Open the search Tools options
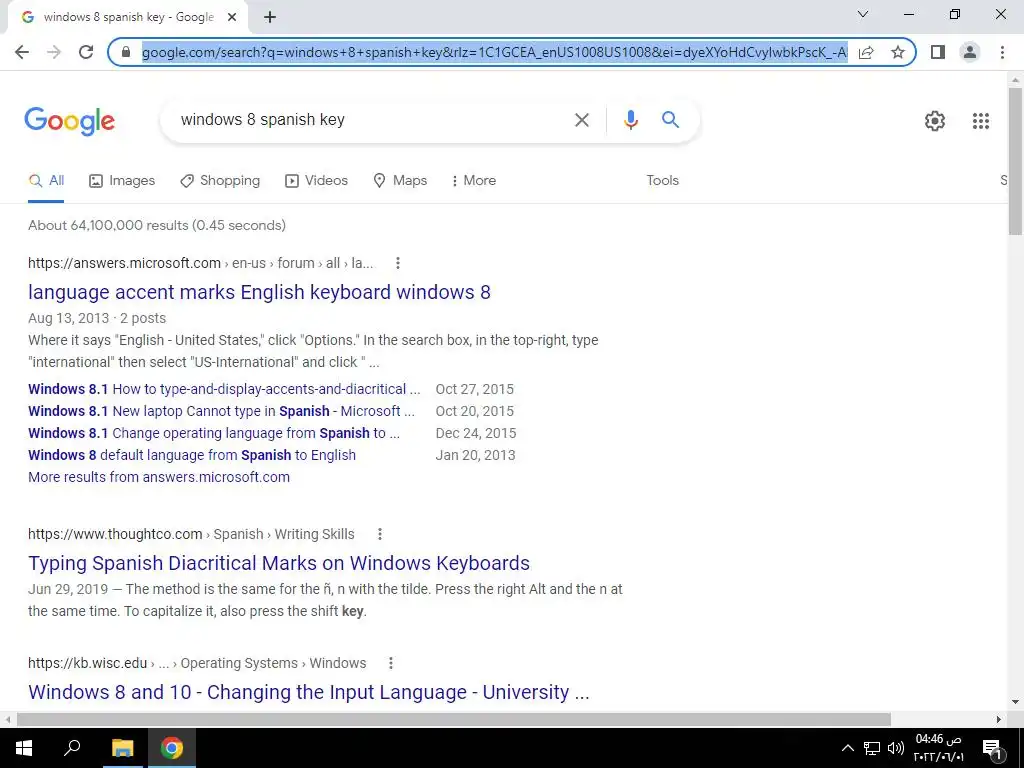The width and height of the screenshot is (1024, 768). pos(662,181)
